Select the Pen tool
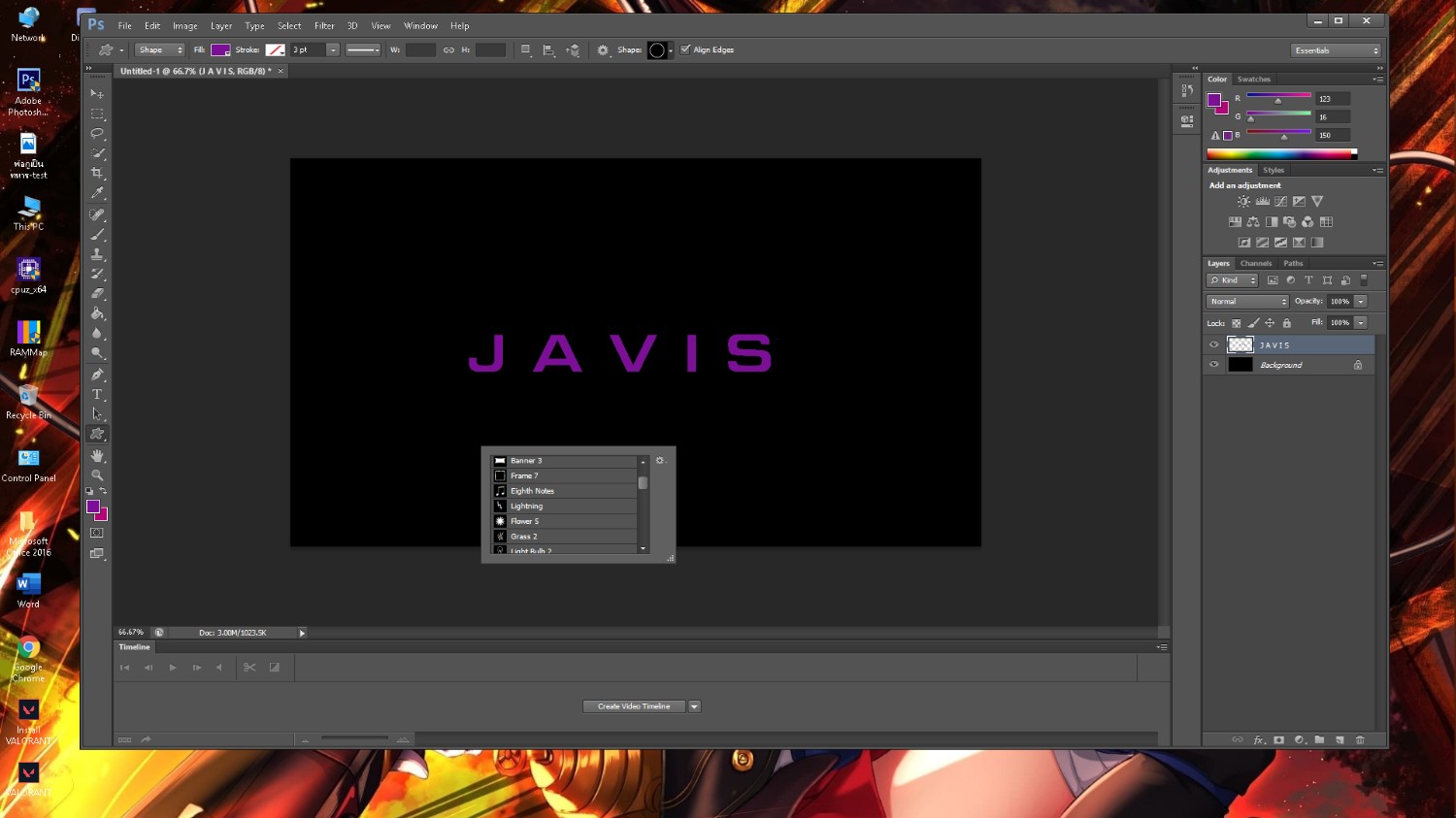This screenshot has width=1456, height=818. click(97, 375)
